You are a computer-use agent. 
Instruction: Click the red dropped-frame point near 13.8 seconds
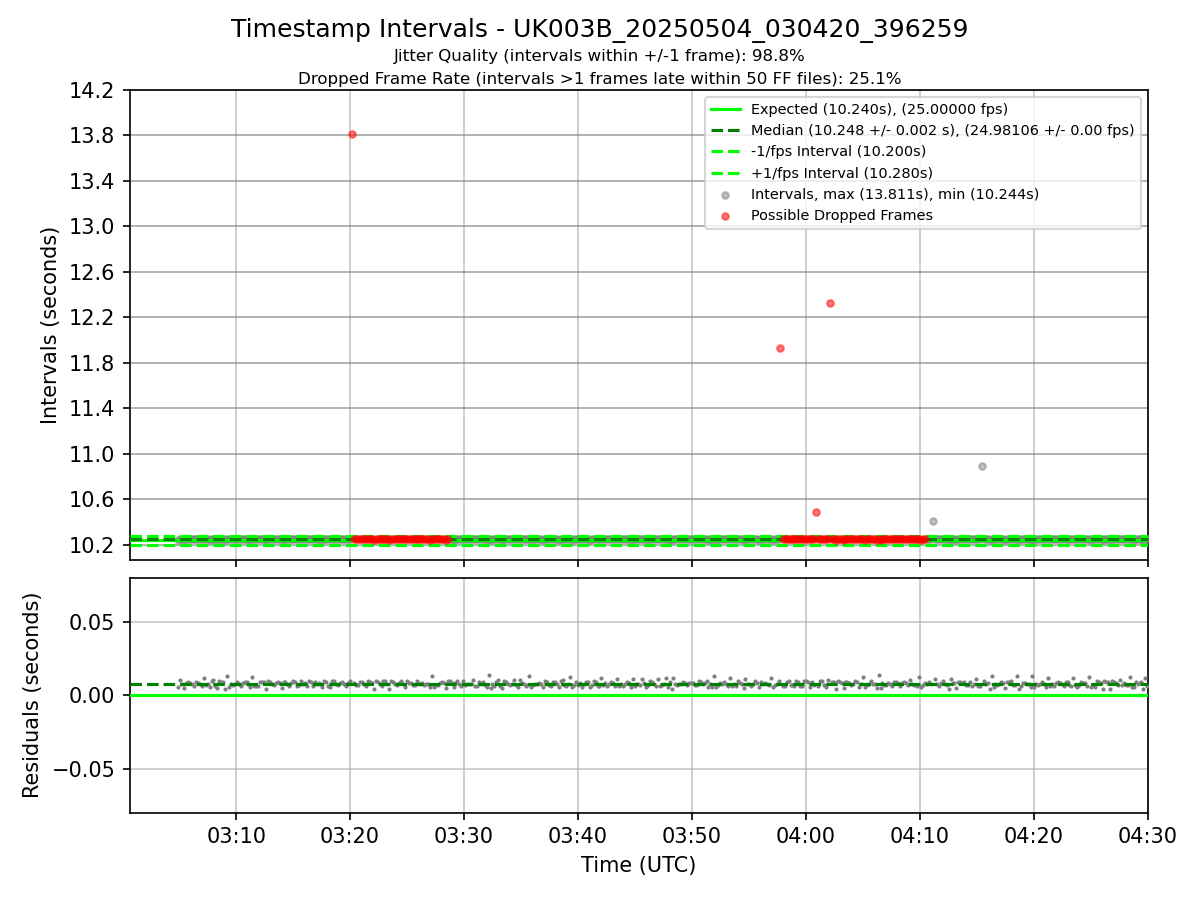pyautogui.click(x=352, y=134)
